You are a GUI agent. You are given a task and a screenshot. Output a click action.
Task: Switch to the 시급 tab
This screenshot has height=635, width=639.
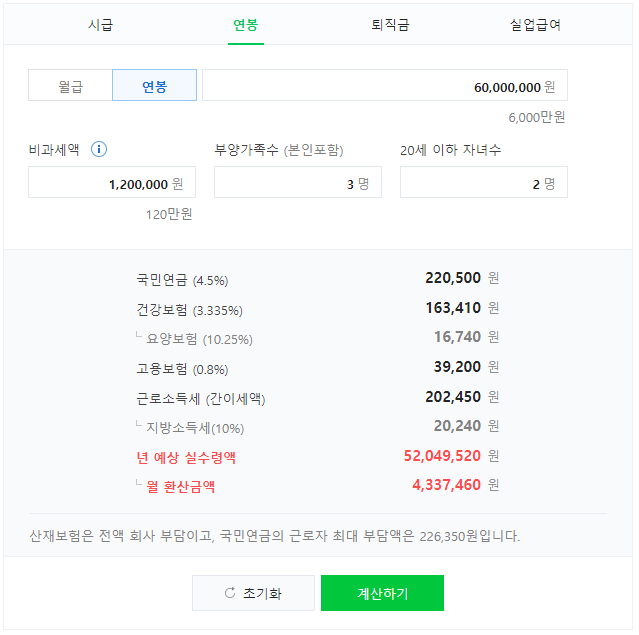(x=100, y=25)
